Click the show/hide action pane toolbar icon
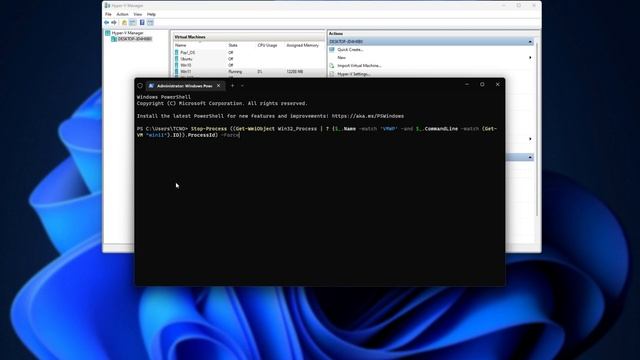This screenshot has height=360, width=640. pos(151,22)
